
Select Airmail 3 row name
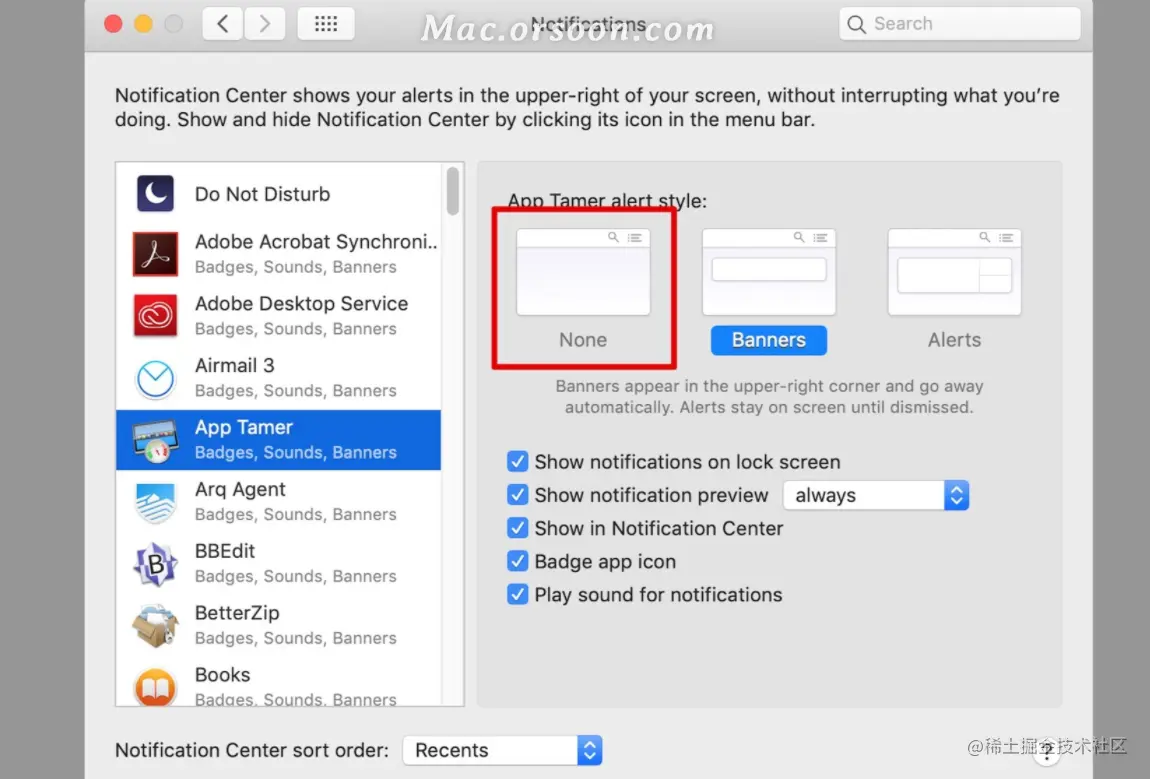pyautogui.click(x=235, y=365)
